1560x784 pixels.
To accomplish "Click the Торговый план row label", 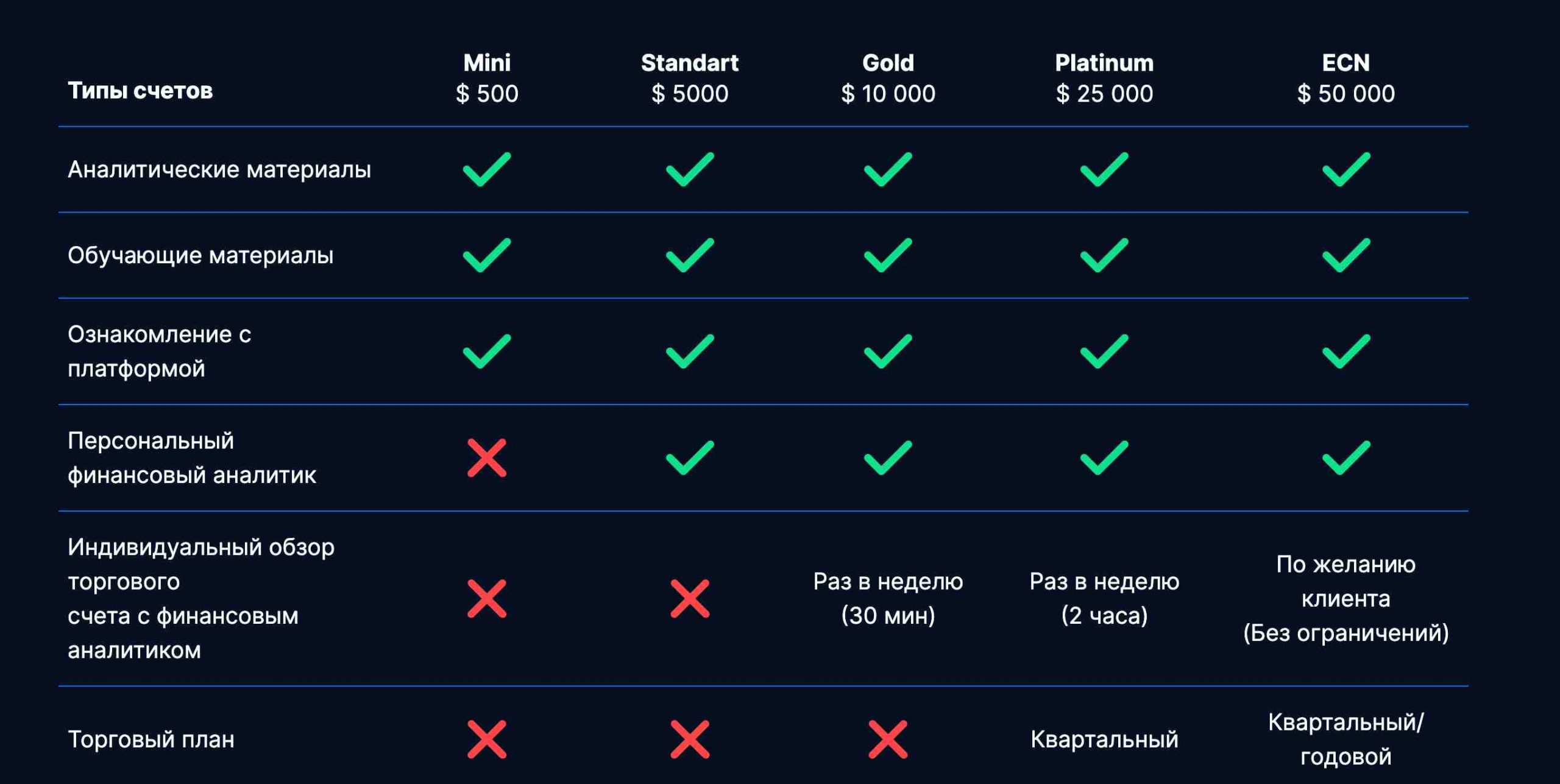I will (x=151, y=739).
